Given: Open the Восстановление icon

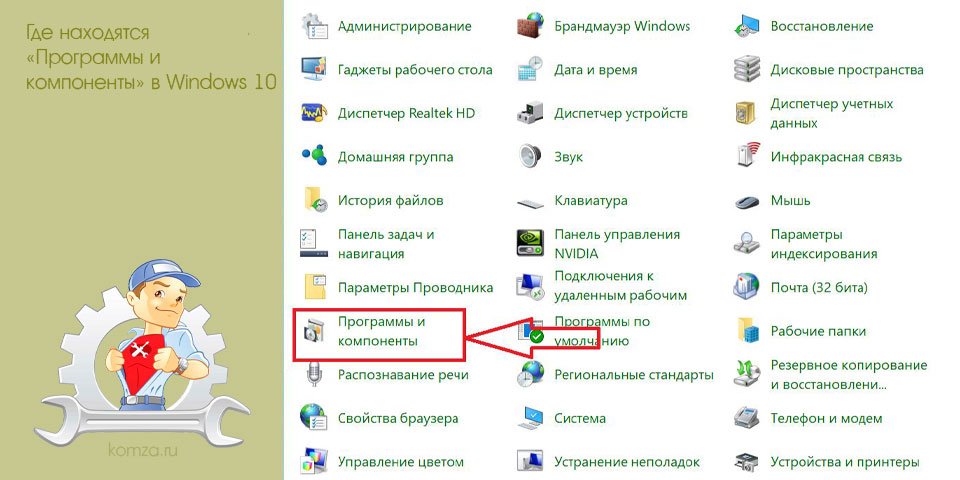Looking at the screenshot, I should [746, 26].
